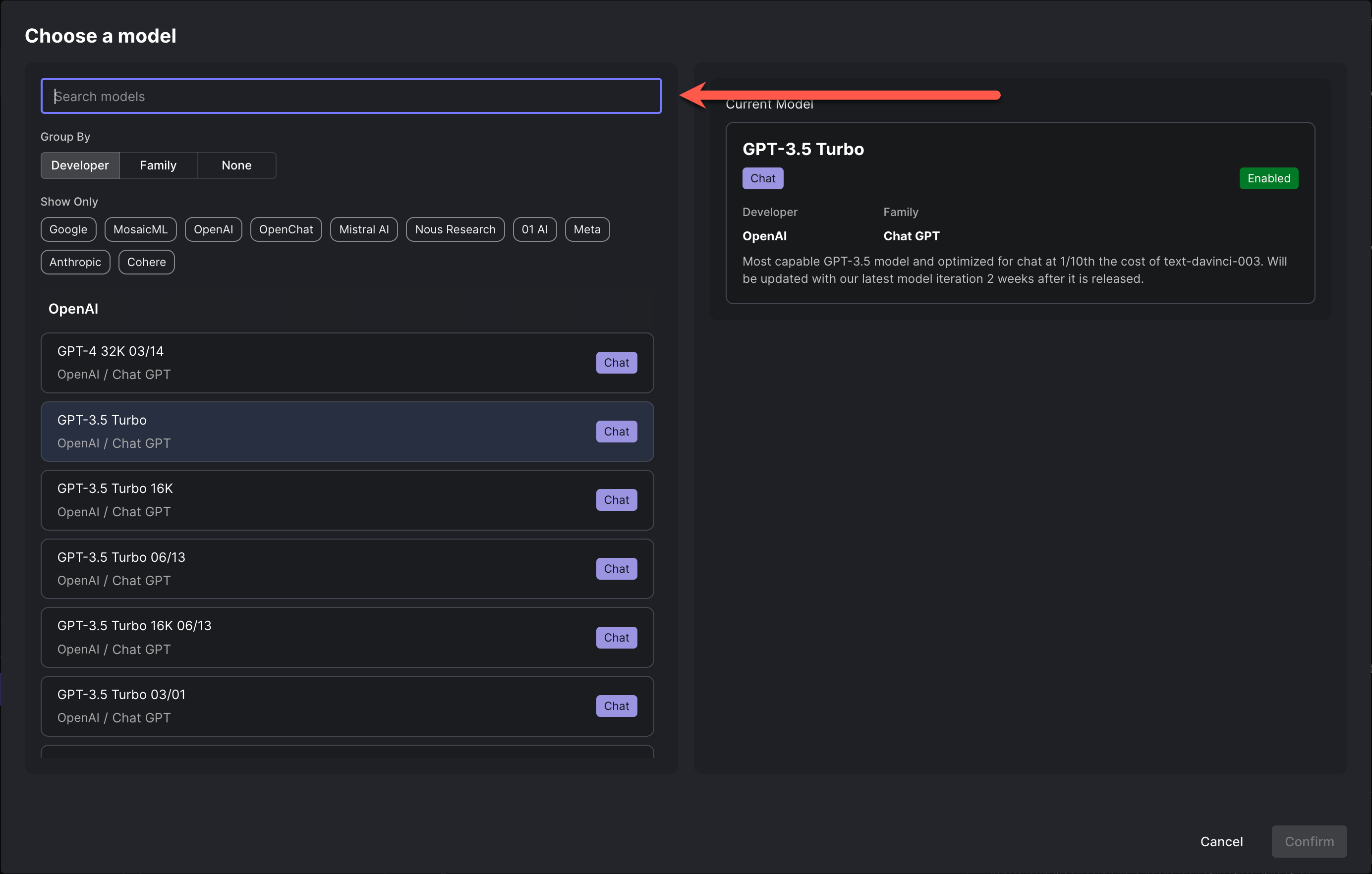Click the Chat badge in Current Model card
Image resolution: width=1372 pixels, height=874 pixels.
click(763, 178)
